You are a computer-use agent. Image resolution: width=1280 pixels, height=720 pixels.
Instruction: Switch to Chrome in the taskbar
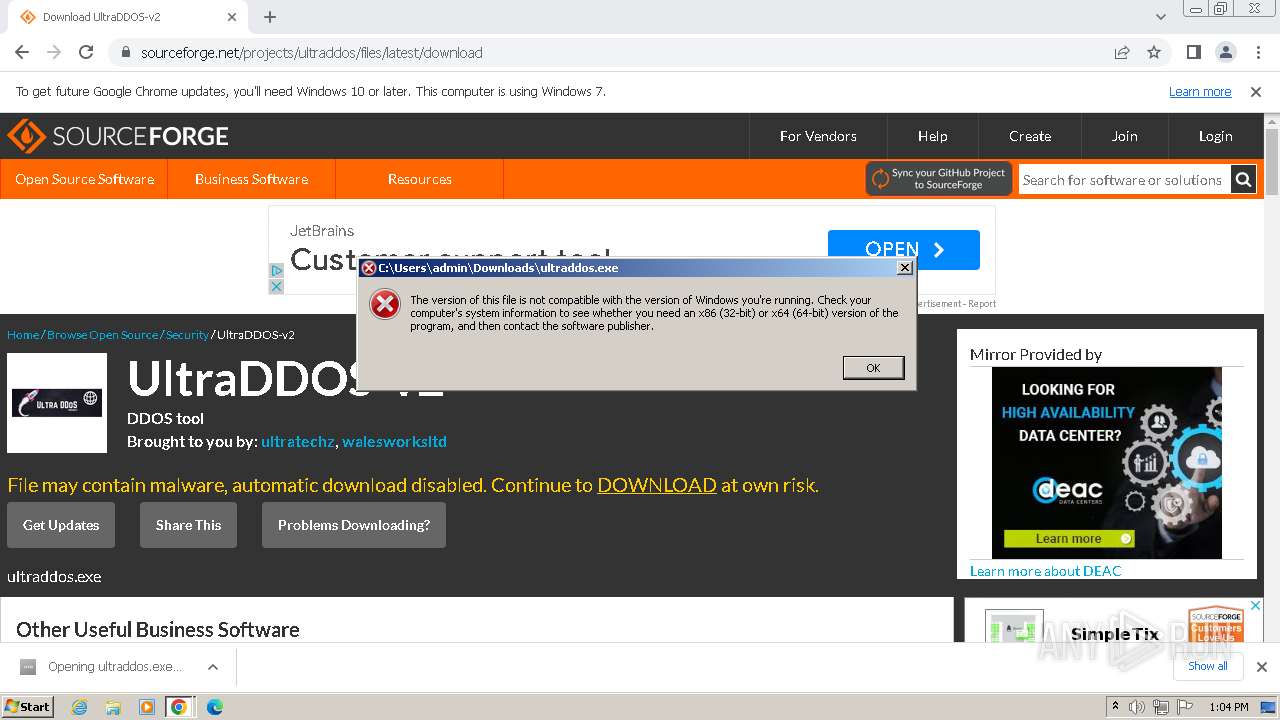(x=179, y=707)
